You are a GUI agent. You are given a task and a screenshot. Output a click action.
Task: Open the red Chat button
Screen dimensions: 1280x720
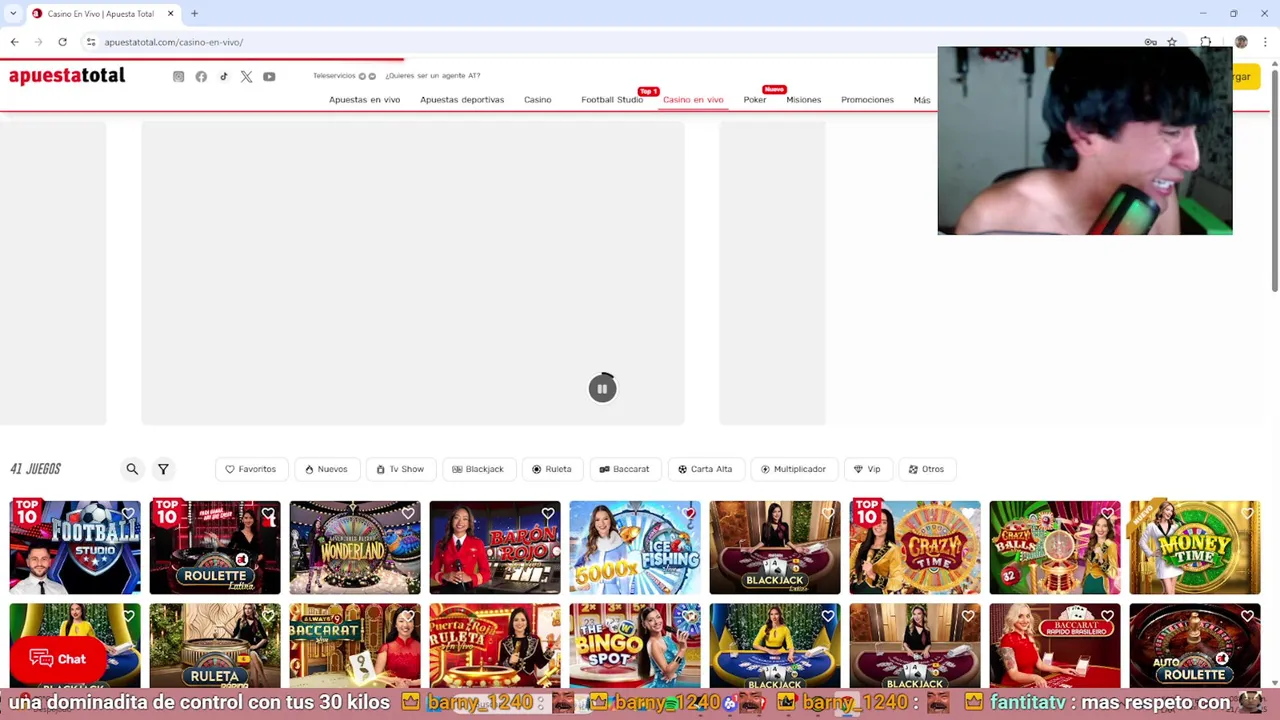58,659
